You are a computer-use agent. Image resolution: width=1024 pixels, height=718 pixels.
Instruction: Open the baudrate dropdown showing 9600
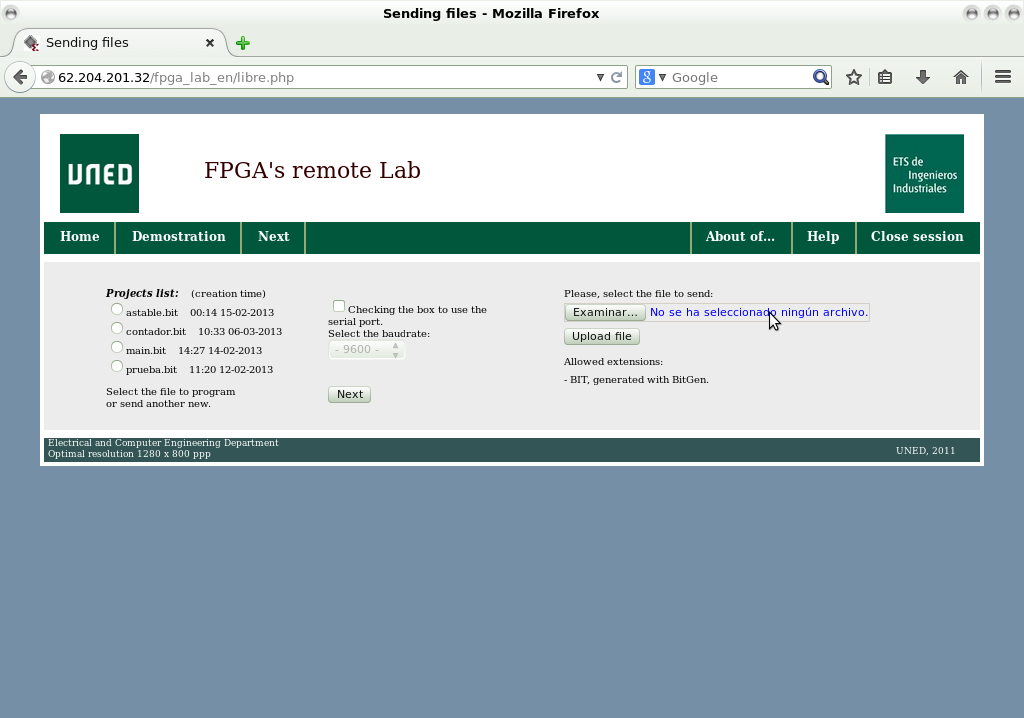click(x=360, y=349)
